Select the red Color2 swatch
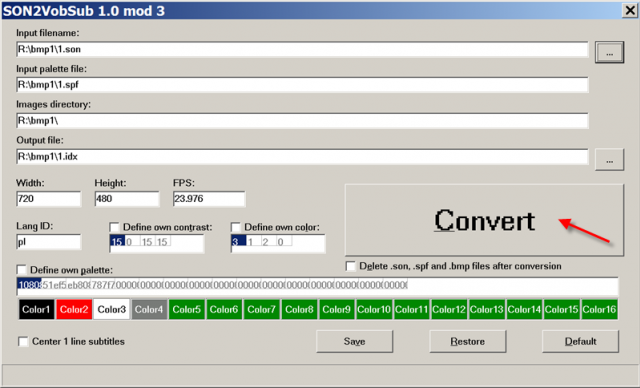 tap(73, 309)
